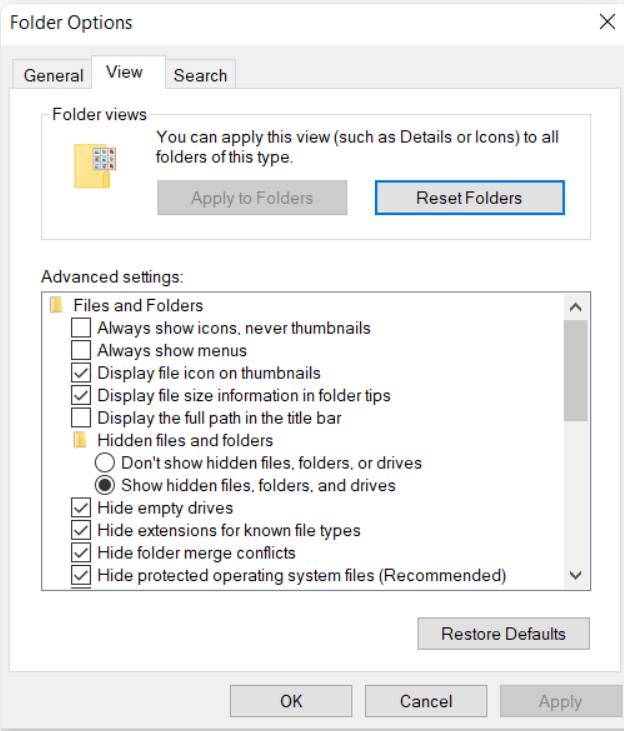Click the Folder views folder icon
Screen dimensions: 624x731
click(x=95, y=166)
